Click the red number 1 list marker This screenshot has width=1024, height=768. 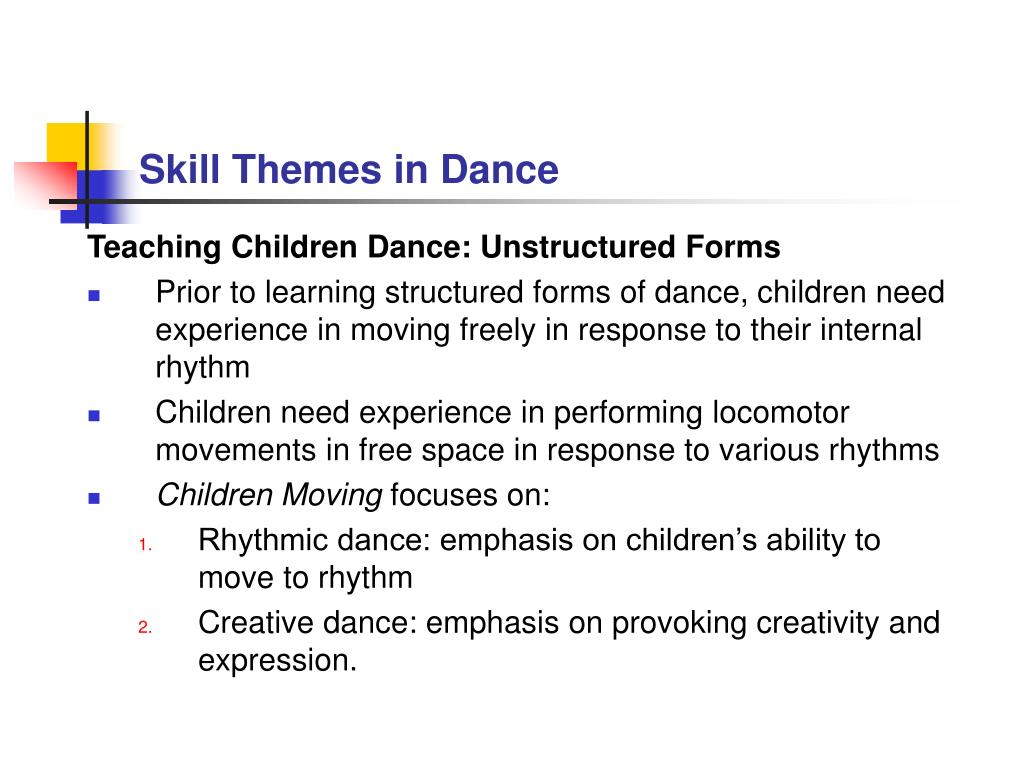pyautogui.click(x=145, y=545)
